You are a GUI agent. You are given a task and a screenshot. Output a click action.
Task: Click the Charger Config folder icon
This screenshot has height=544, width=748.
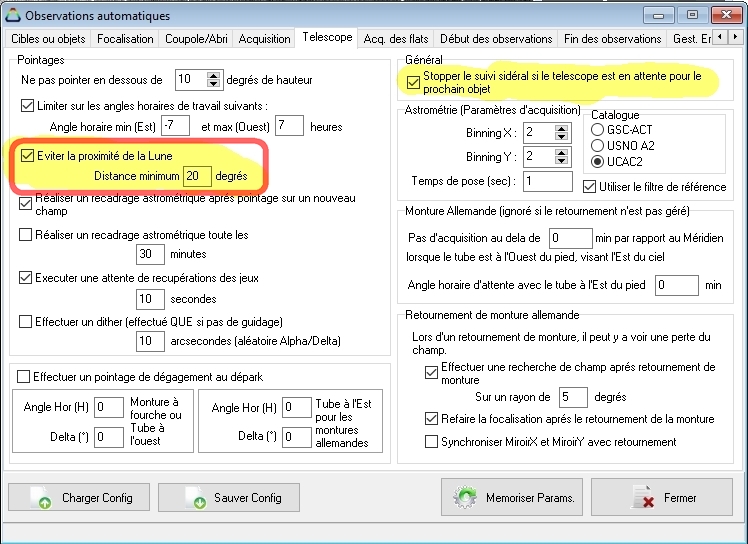[40, 498]
